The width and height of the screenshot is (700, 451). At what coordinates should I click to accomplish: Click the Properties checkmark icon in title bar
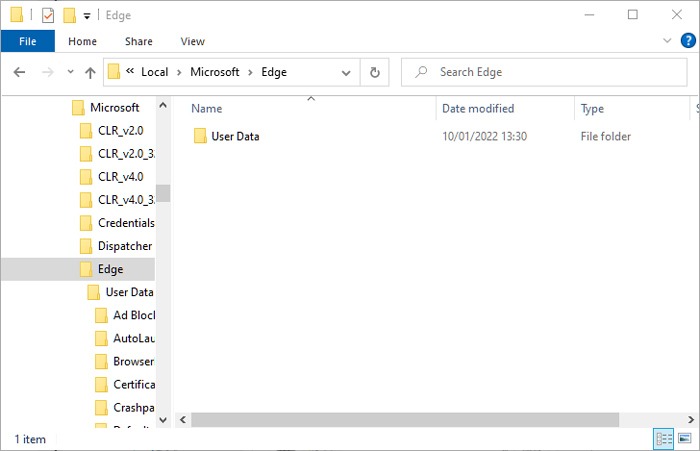tap(48, 16)
